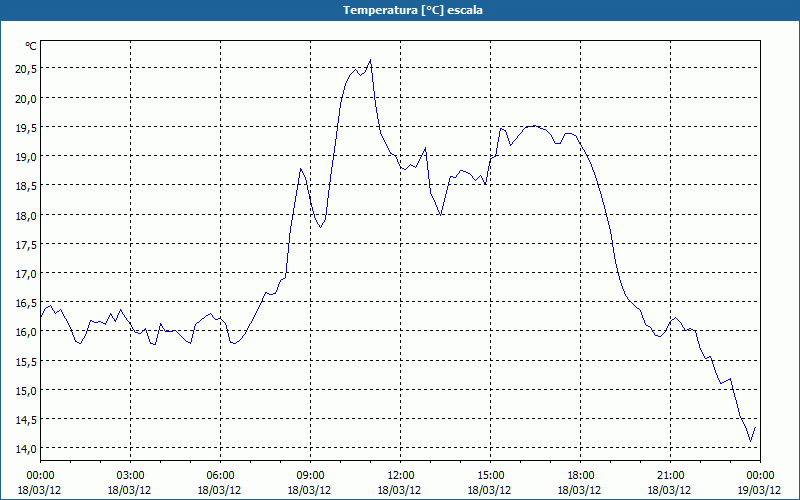The image size is (800, 500).
Task: Select the 20,0 y-axis value
Action: [x=26, y=99]
